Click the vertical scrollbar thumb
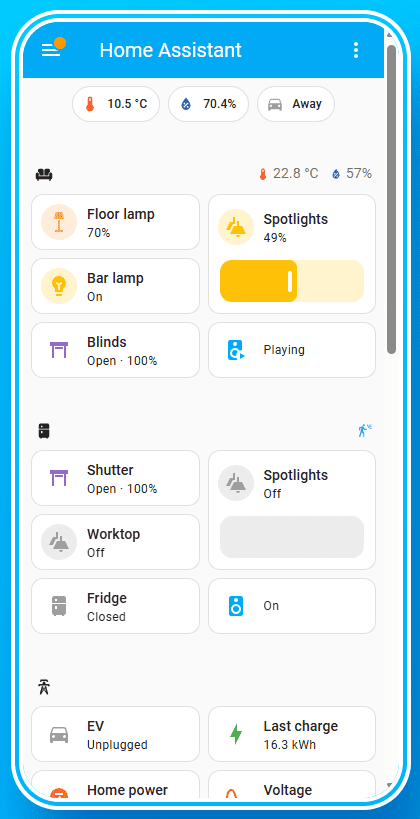Image resolution: width=420 pixels, height=819 pixels. (x=391, y=200)
